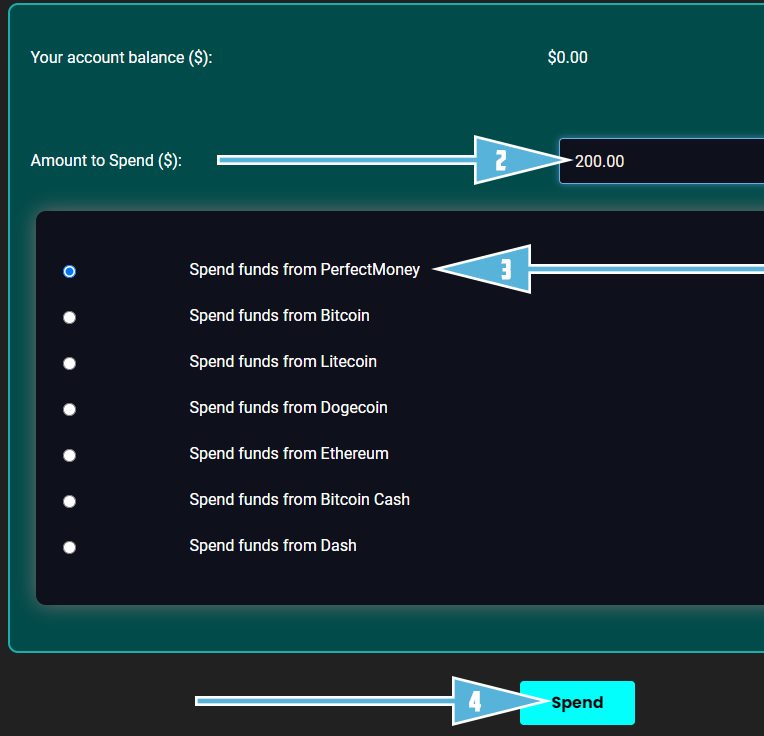Click 'Spend funds from Bitcoin Cash' label
Image resolution: width=764 pixels, height=736 pixels.
300,499
